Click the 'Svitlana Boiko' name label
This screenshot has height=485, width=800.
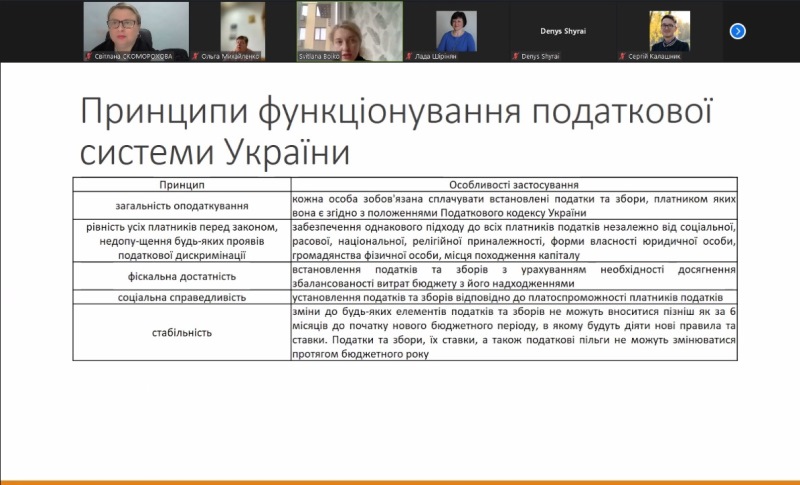319,57
